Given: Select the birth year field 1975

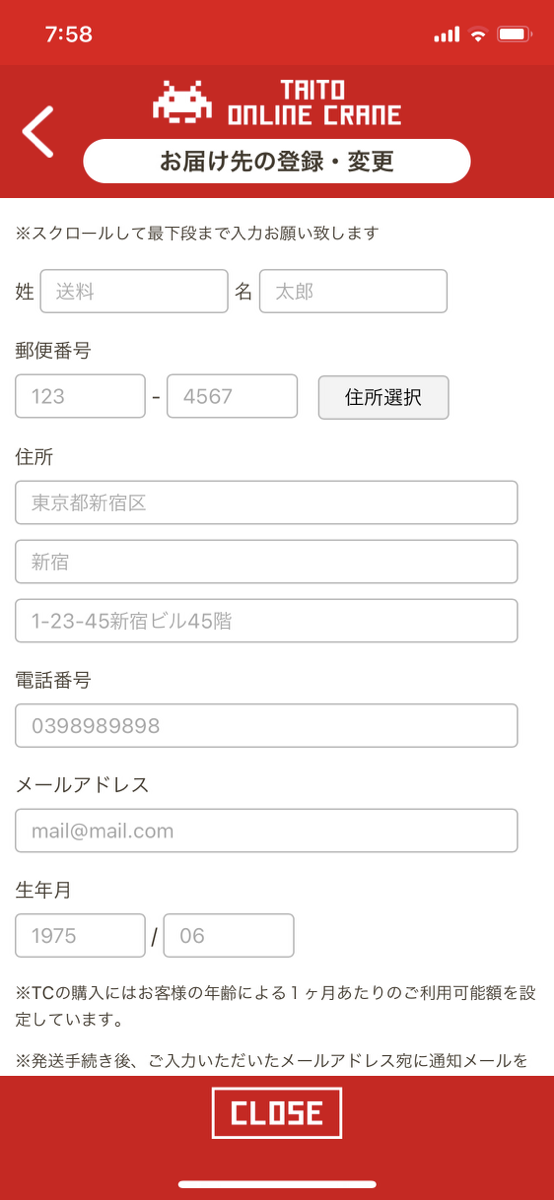Looking at the screenshot, I should tap(80, 936).
